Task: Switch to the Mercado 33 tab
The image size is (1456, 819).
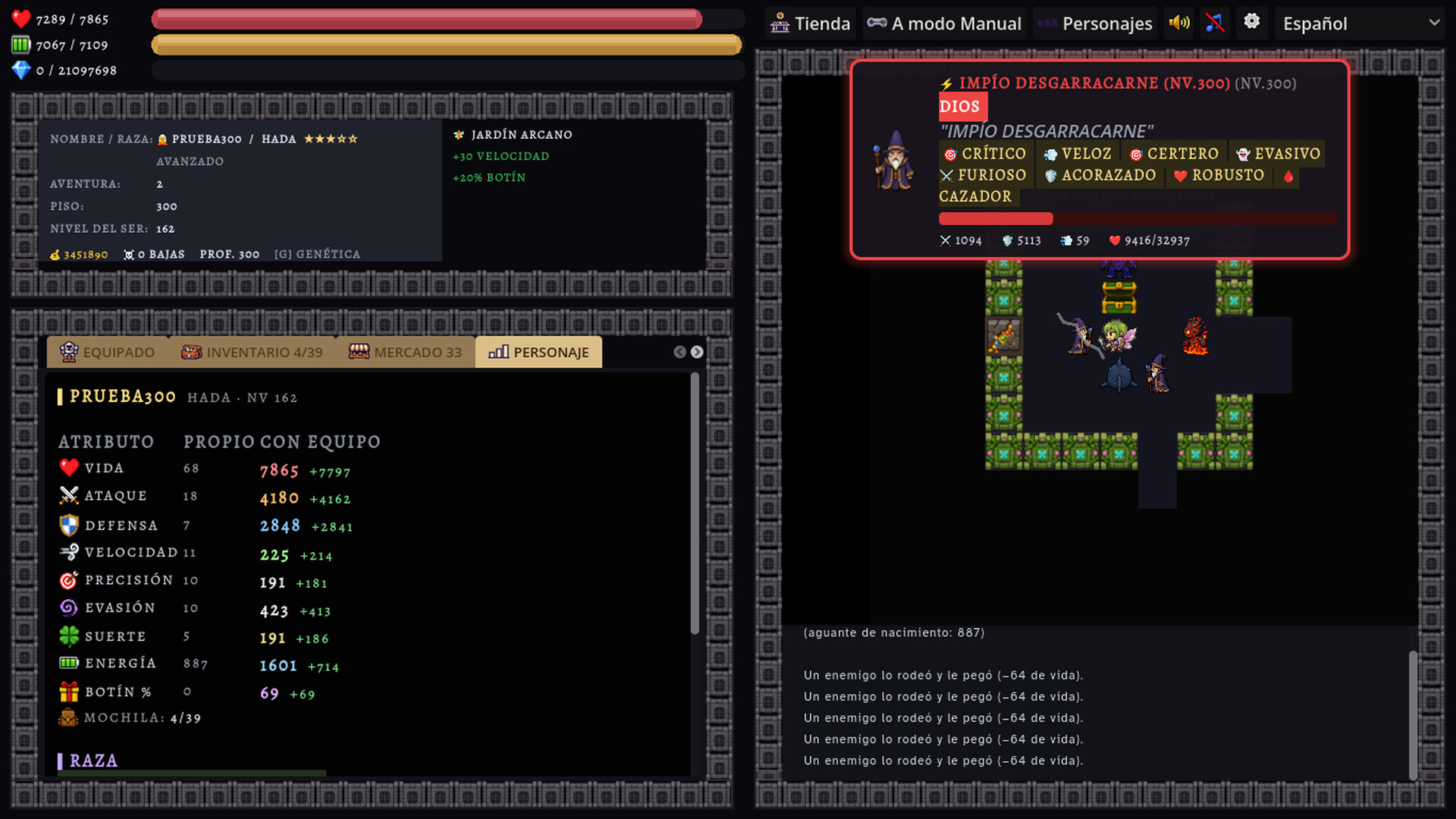Action: [405, 352]
